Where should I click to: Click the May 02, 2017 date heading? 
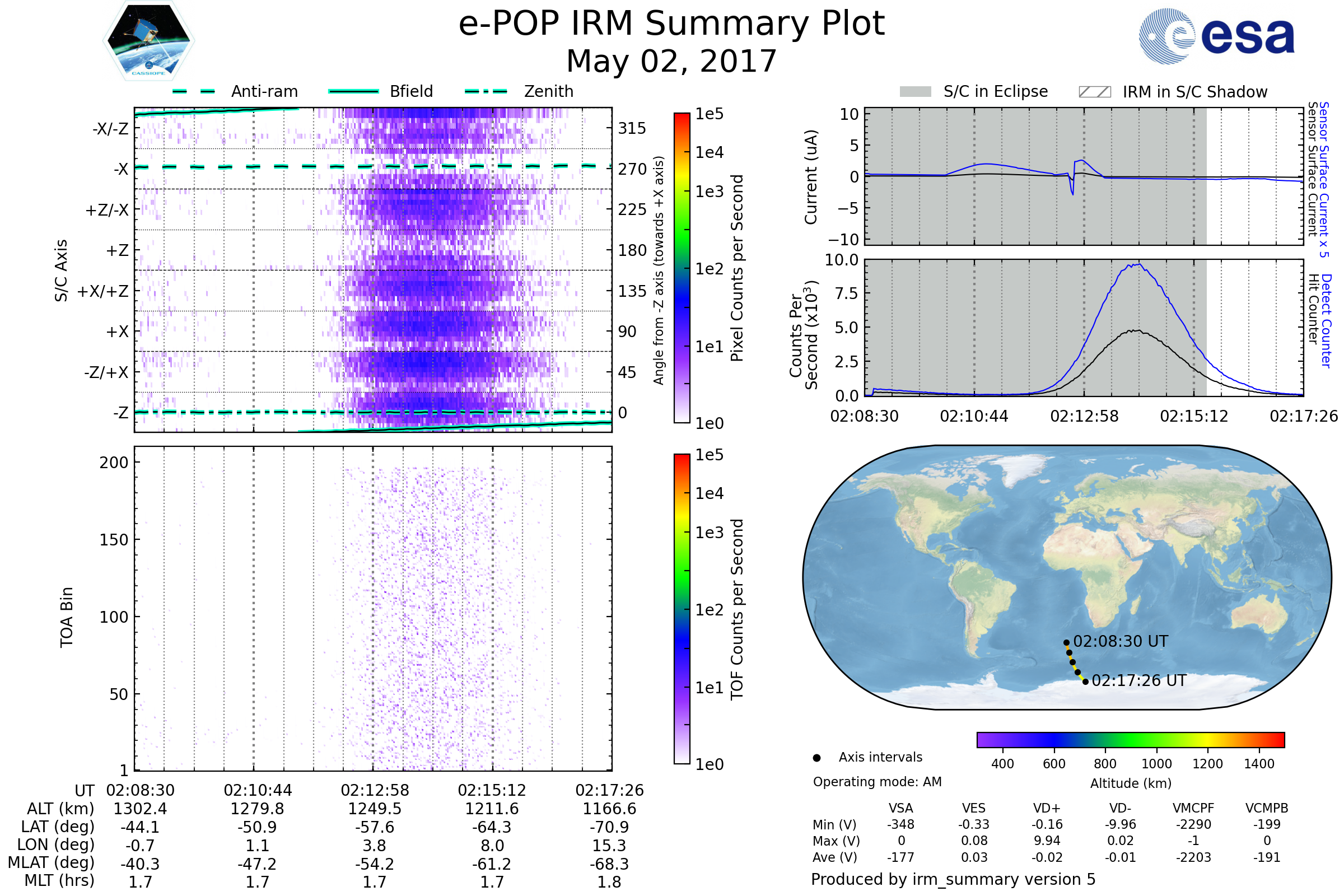(x=671, y=61)
